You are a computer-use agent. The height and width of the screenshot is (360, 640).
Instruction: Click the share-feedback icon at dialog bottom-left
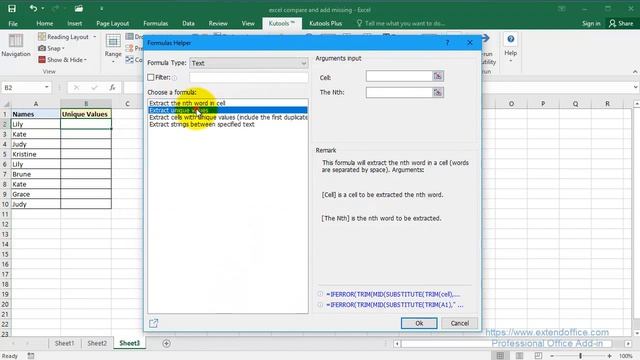pos(153,323)
